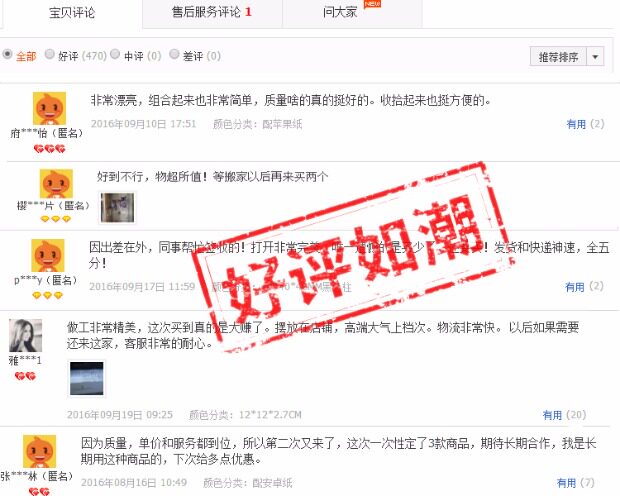Switch to 售后服务评论 tab
This screenshot has height=496, width=620.
click(212, 13)
